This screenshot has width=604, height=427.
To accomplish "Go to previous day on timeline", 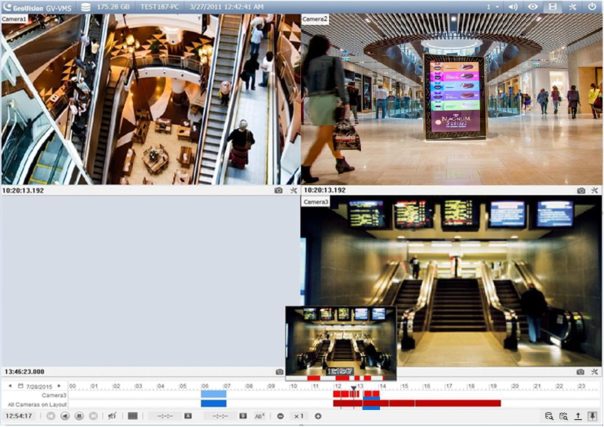I will click(9, 385).
